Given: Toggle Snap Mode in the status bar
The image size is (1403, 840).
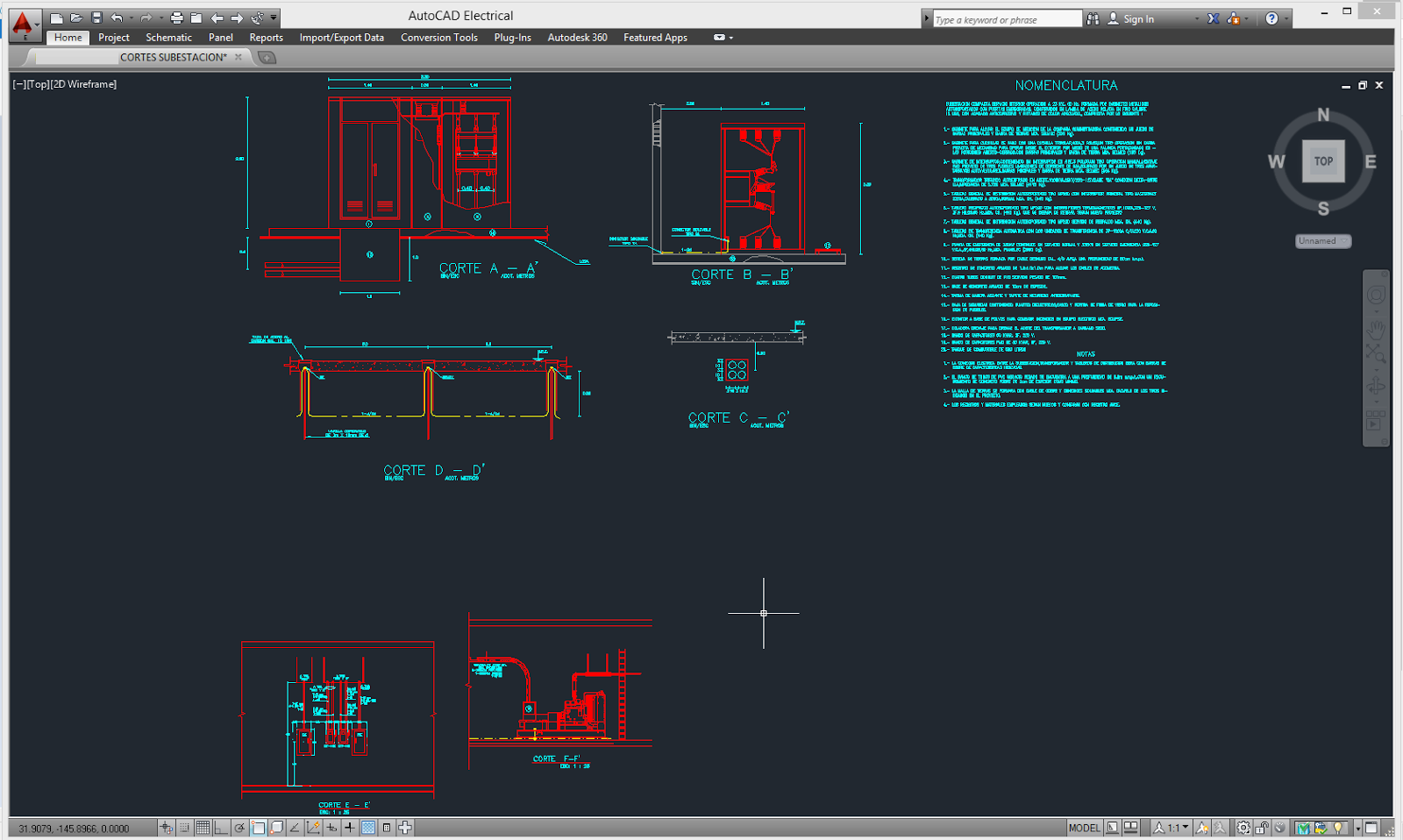Looking at the screenshot, I should [x=184, y=828].
